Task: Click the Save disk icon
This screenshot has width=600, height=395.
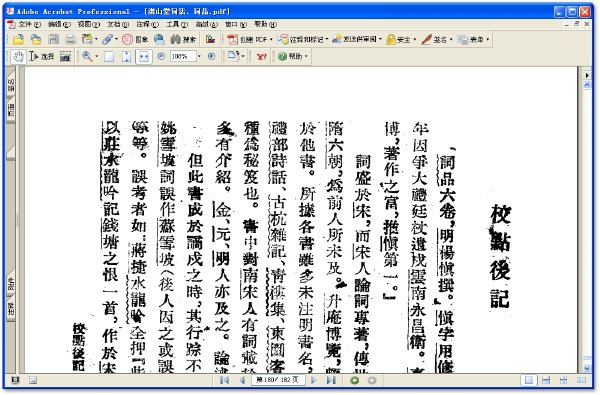Action: [x=54, y=39]
